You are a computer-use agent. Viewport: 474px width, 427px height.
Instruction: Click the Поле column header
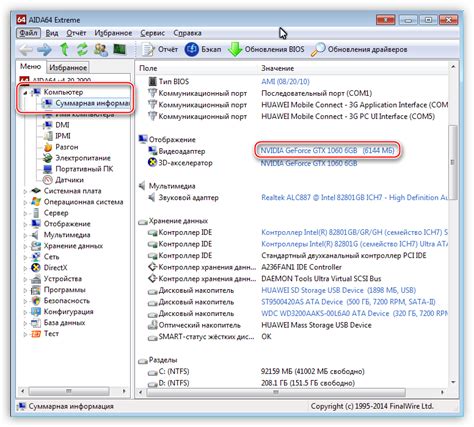(148, 68)
